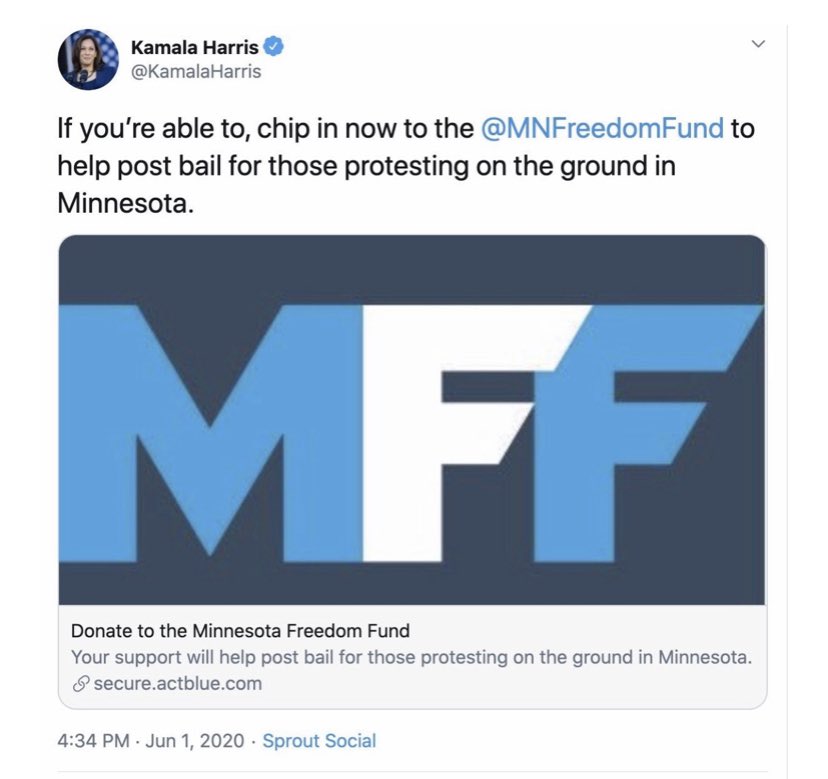Expand the tweet options chevron

pyautogui.click(x=757, y=44)
